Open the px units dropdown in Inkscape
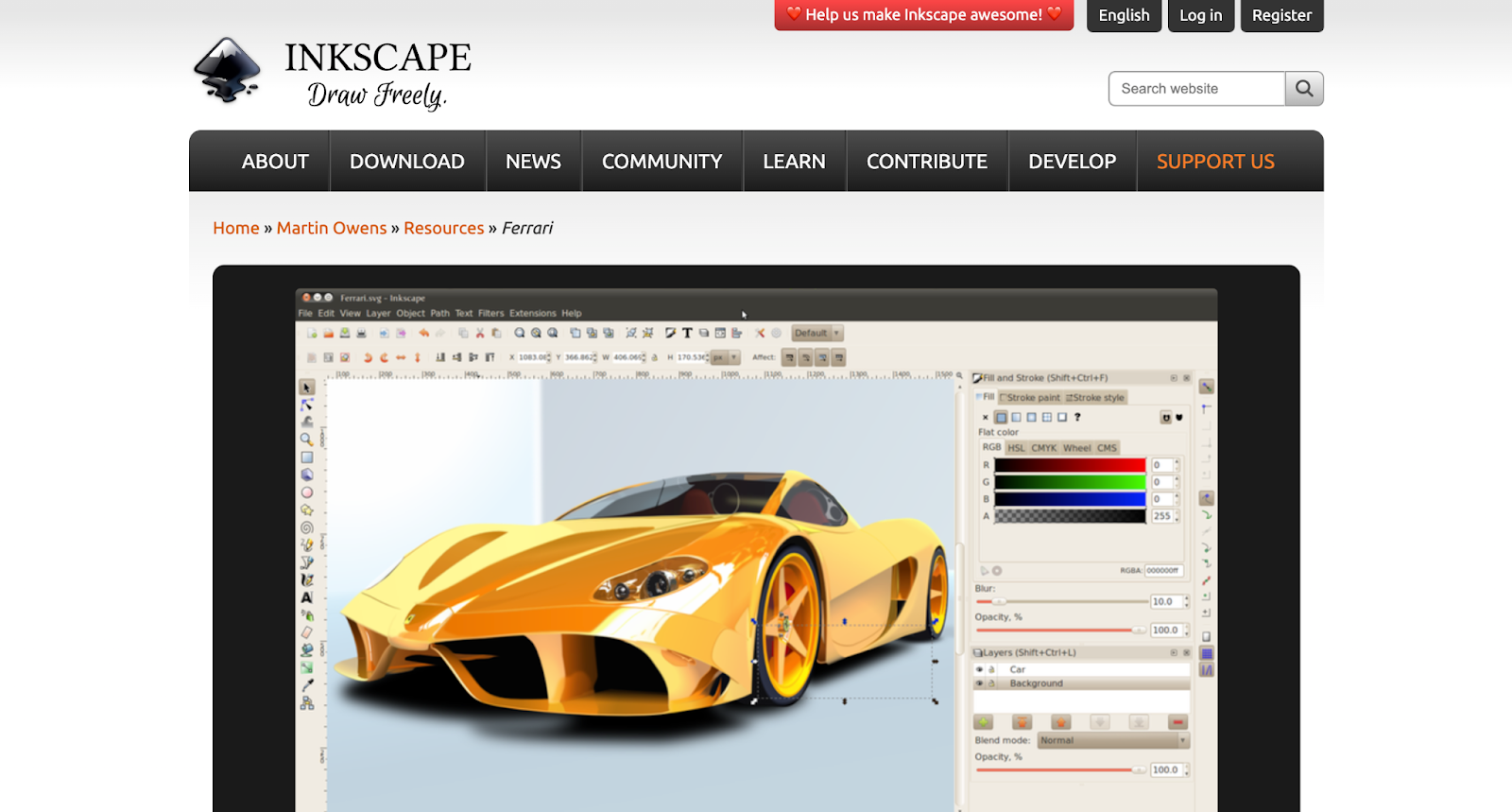 [x=726, y=357]
